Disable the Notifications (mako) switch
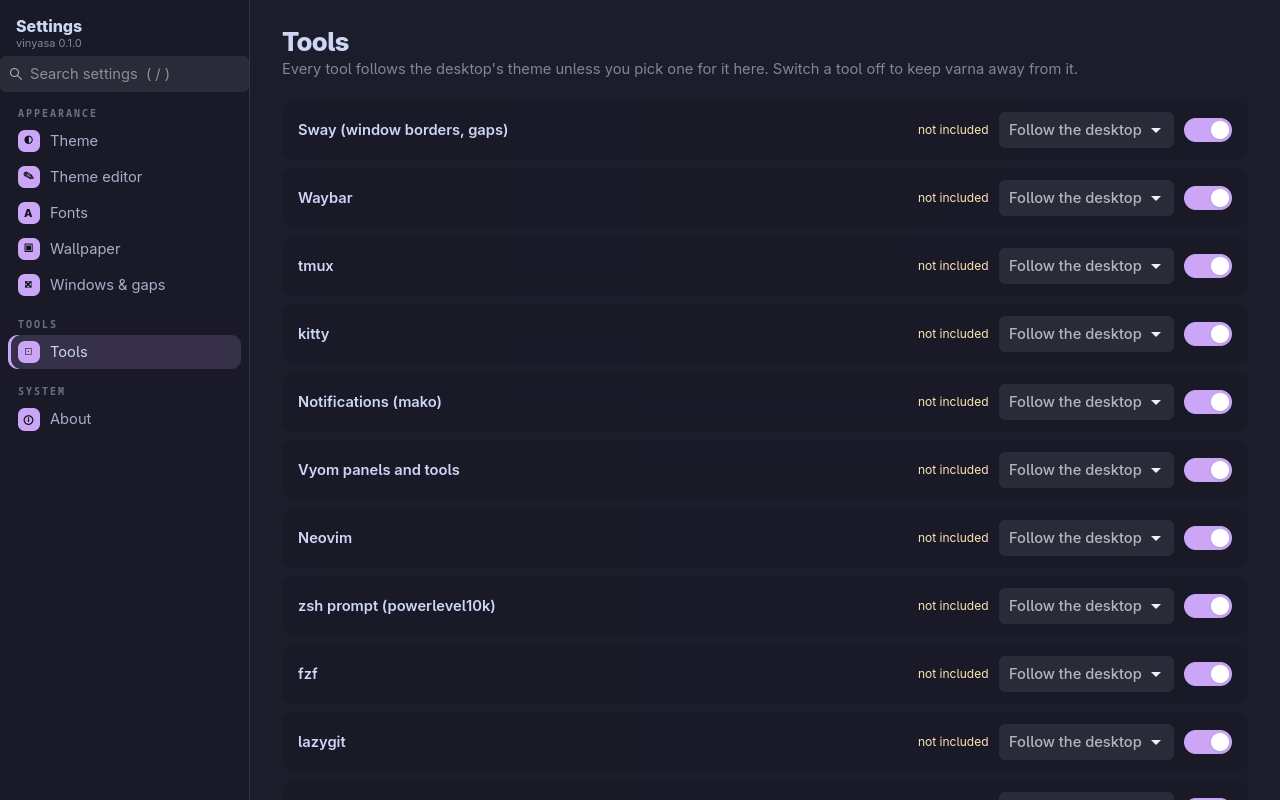 1208,402
